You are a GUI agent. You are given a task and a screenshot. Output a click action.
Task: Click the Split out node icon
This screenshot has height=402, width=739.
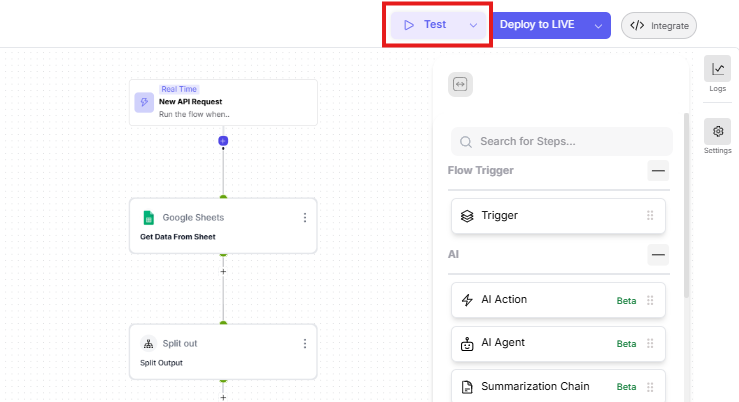coord(149,343)
